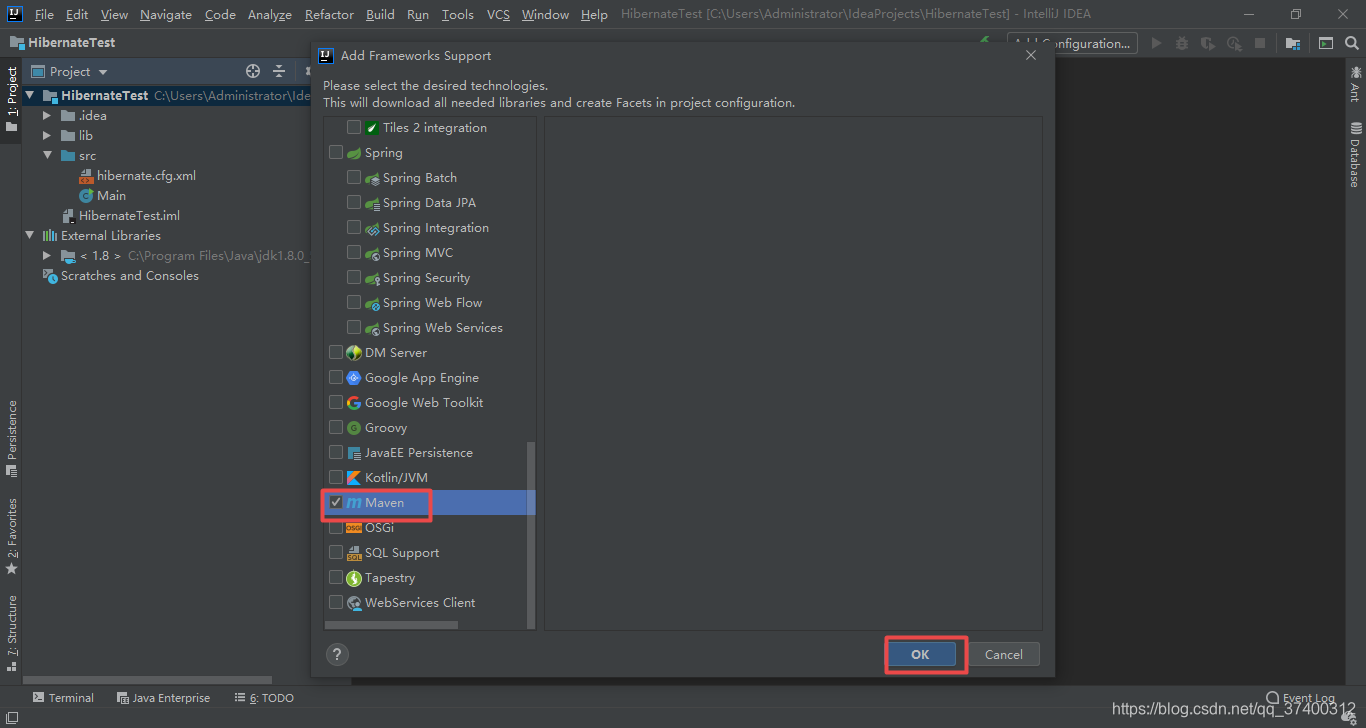Open the Event Log
This screenshot has height=728, width=1366.
1300,698
